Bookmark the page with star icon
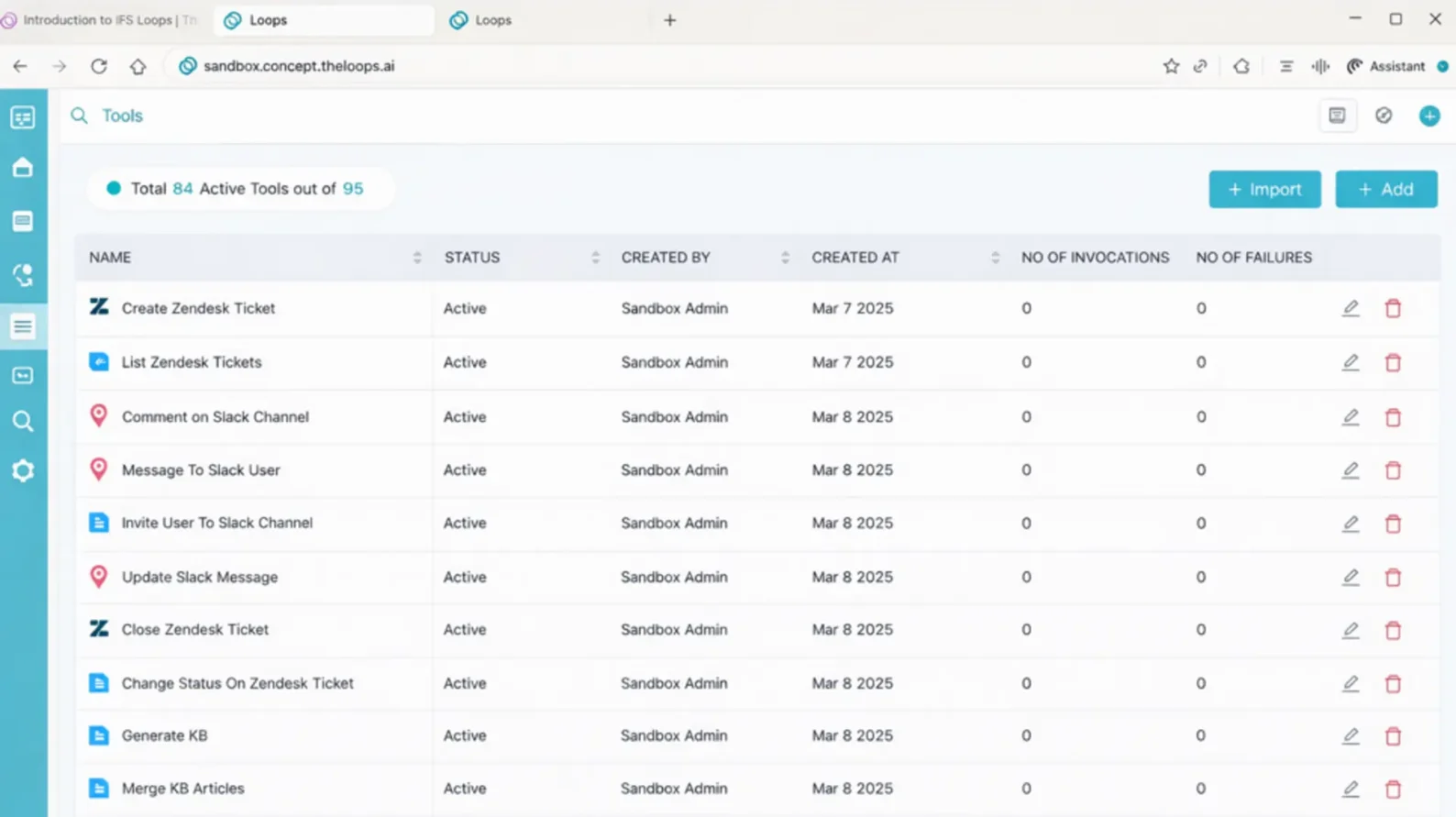This screenshot has height=817, width=1456. click(1171, 66)
